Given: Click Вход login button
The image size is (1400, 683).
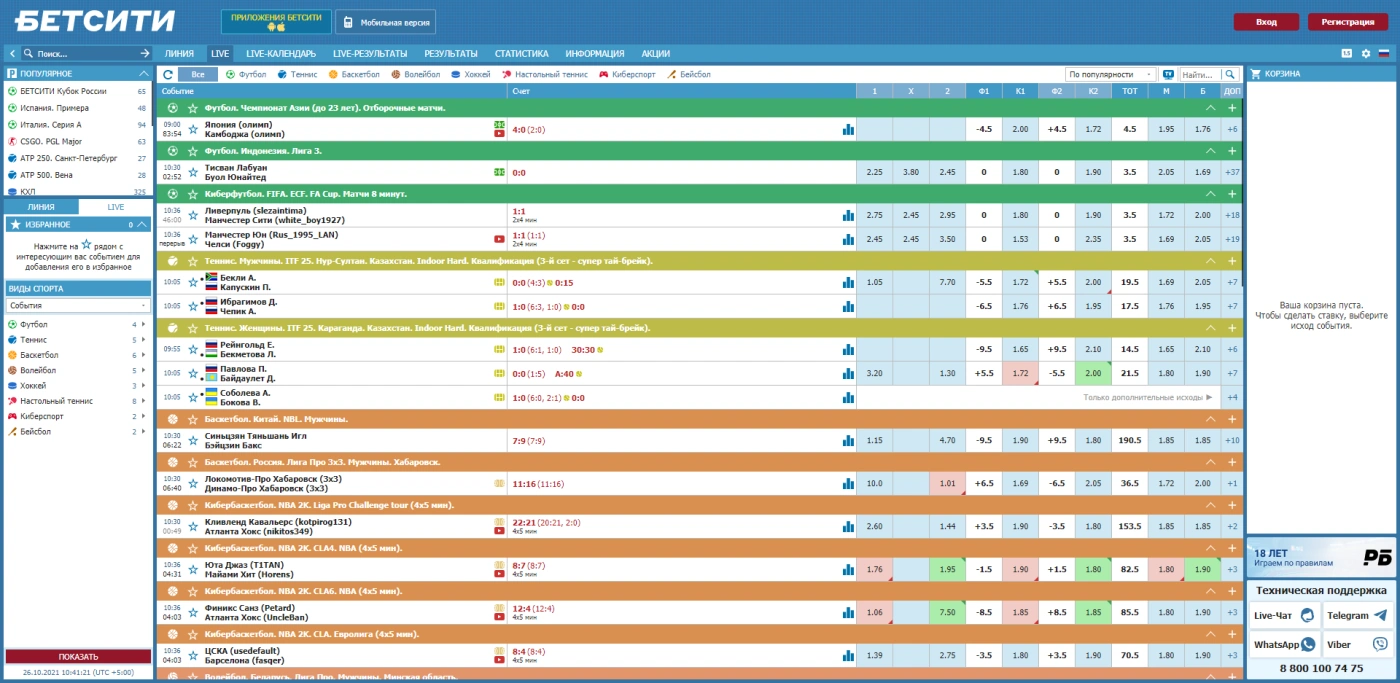Looking at the screenshot, I should pyautogui.click(x=1266, y=22).
